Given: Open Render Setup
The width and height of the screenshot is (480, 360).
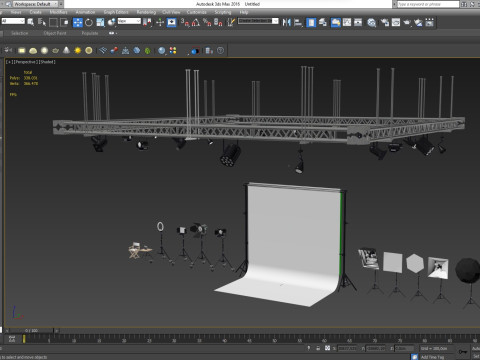Looking at the screenshot, I should coord(385,22).
